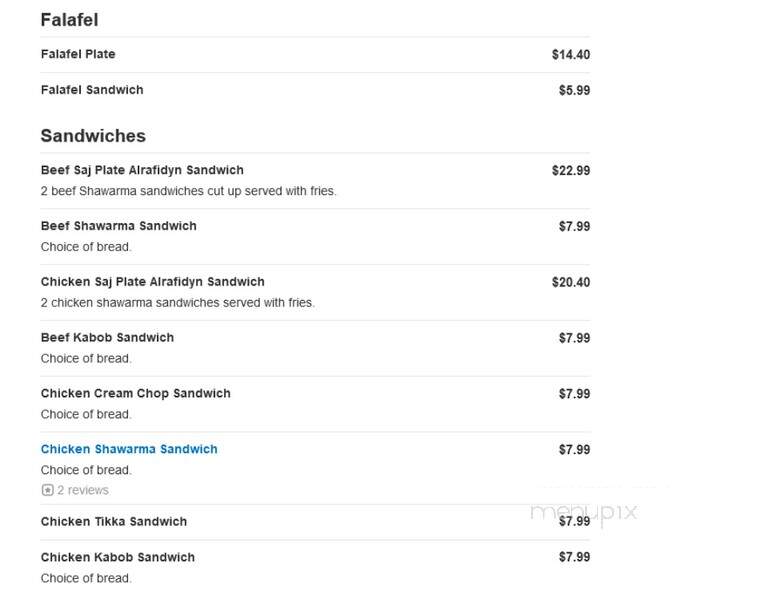Click the $5.99 Falafel Sandwich price
This screenshot has height=595, width=763.
click(x=574, y=90)
